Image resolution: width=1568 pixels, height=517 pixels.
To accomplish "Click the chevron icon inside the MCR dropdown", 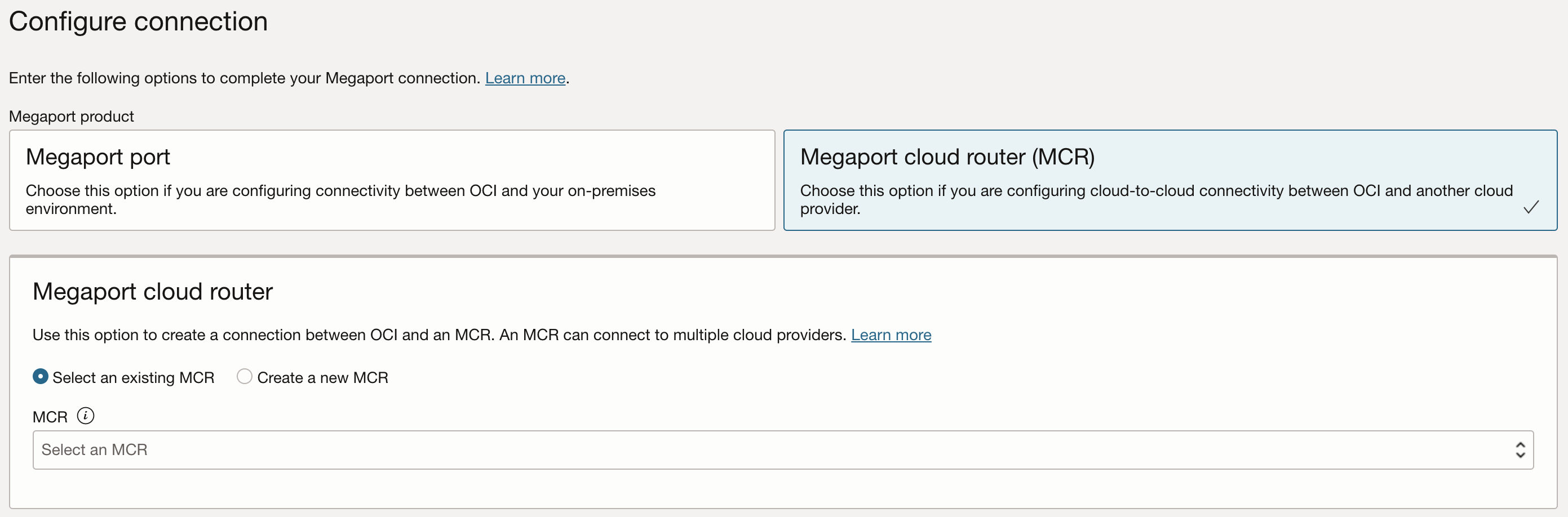I will 1521,449.
